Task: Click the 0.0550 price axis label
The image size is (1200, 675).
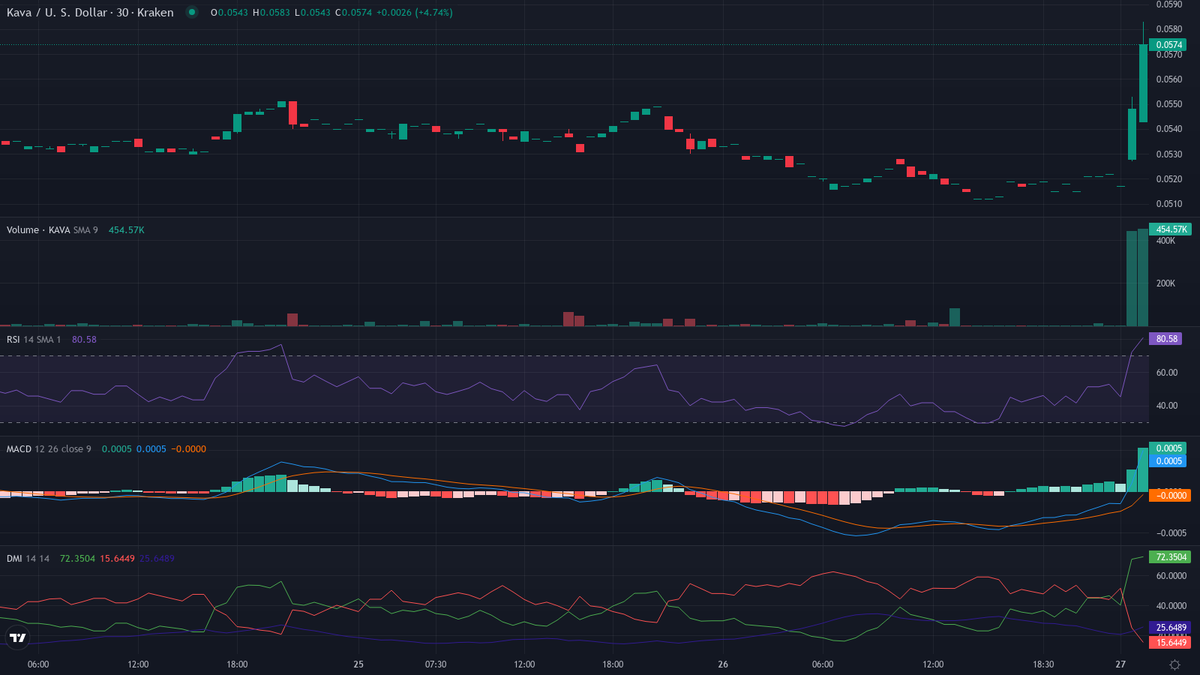Action: pos(1168,104)
